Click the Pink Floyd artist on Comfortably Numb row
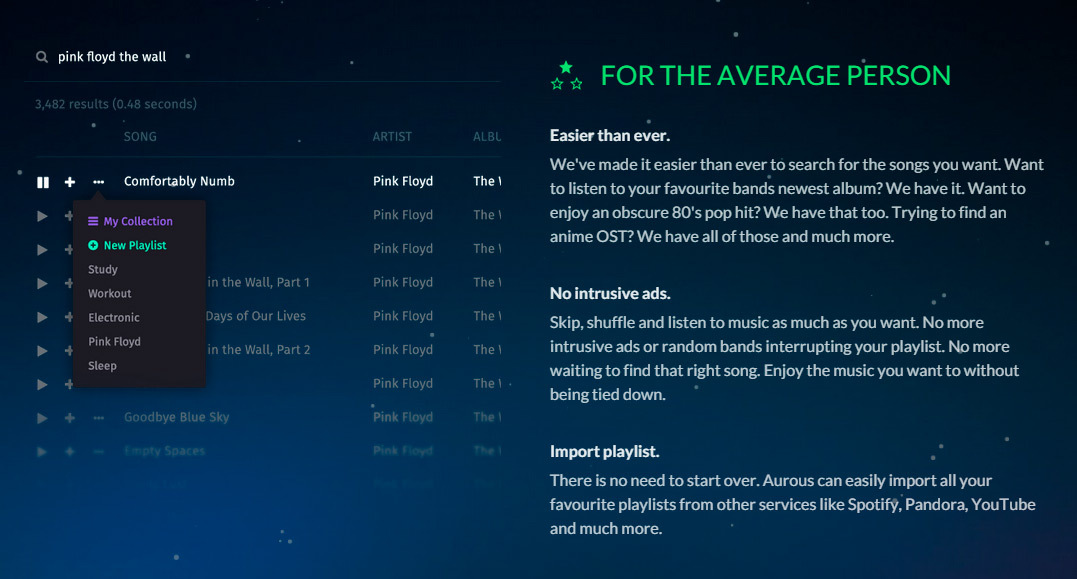 pyautogui.click(x=403, y=182)
